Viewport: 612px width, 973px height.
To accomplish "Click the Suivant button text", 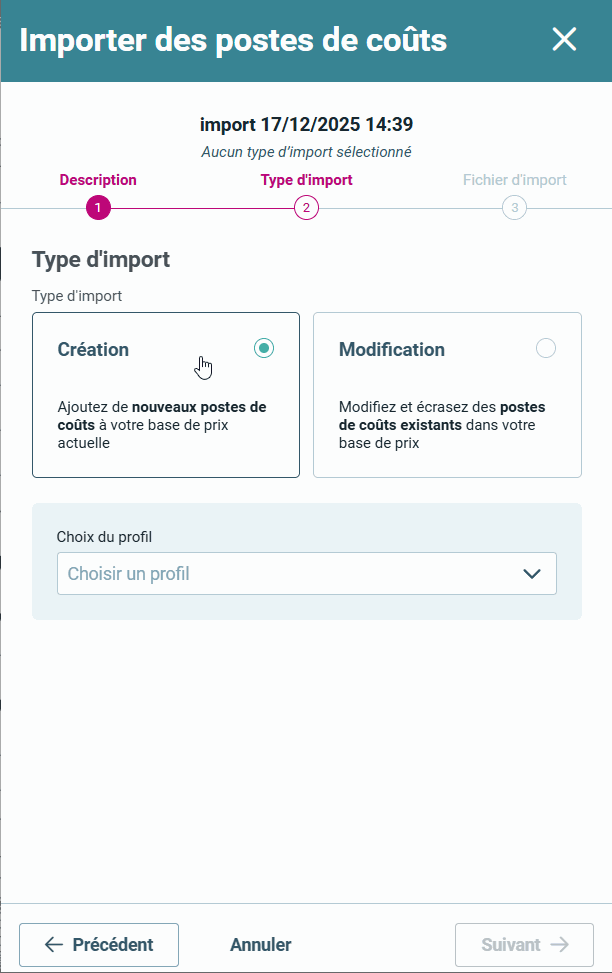I will click(x=511, y=945).
